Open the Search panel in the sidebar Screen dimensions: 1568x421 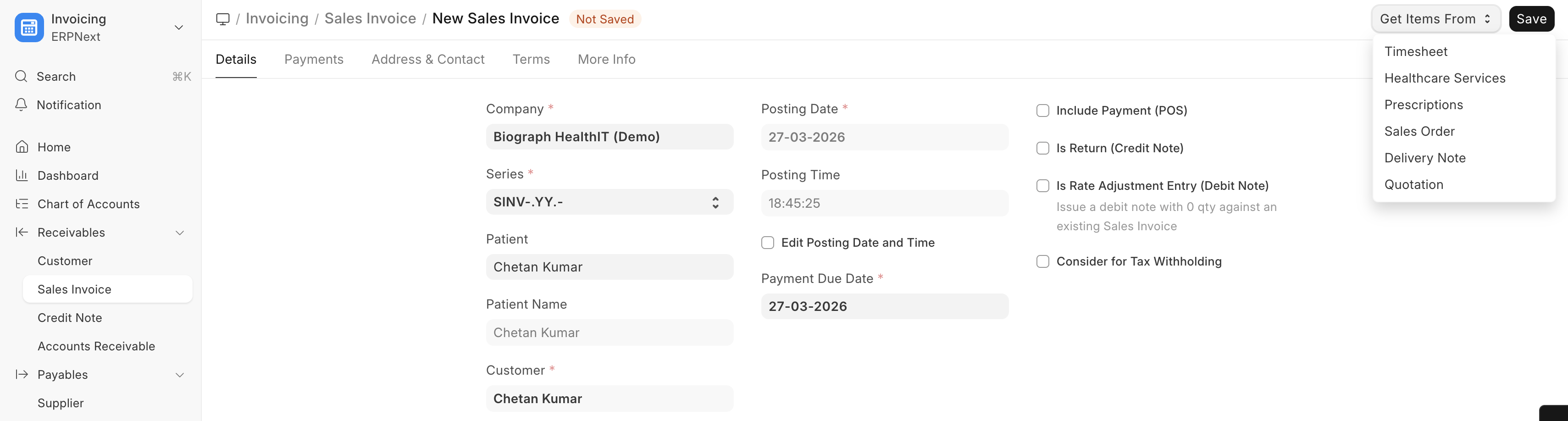click(21, 76)
